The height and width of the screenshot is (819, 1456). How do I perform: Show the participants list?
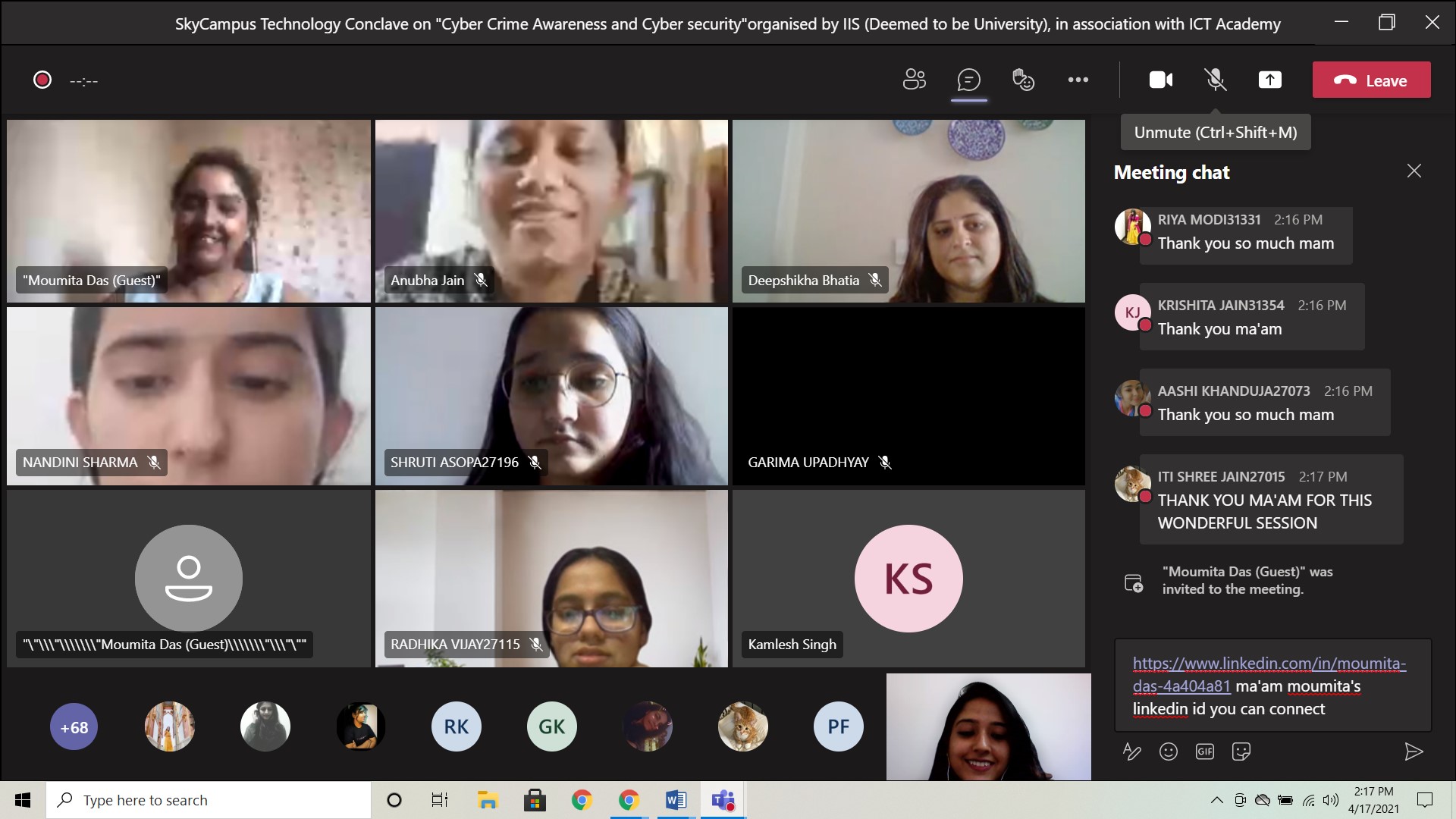click(x=914, y=80)
